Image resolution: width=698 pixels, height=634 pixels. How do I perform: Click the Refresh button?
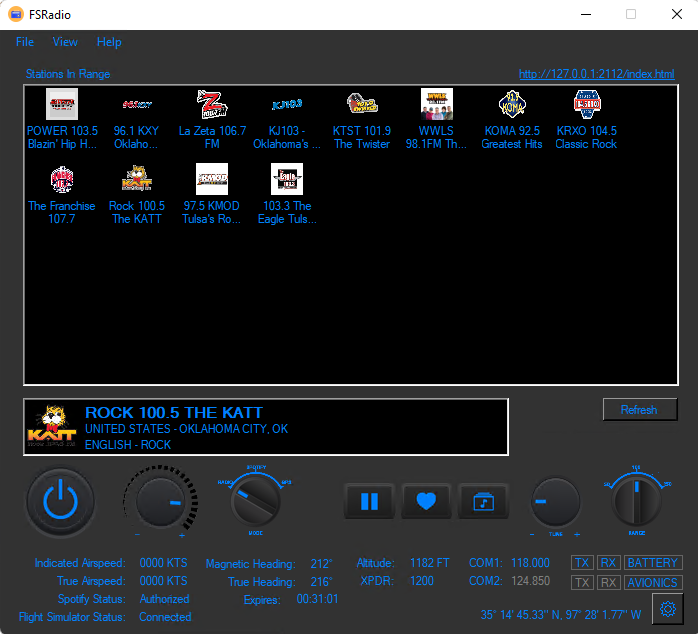tap(639, 409)
